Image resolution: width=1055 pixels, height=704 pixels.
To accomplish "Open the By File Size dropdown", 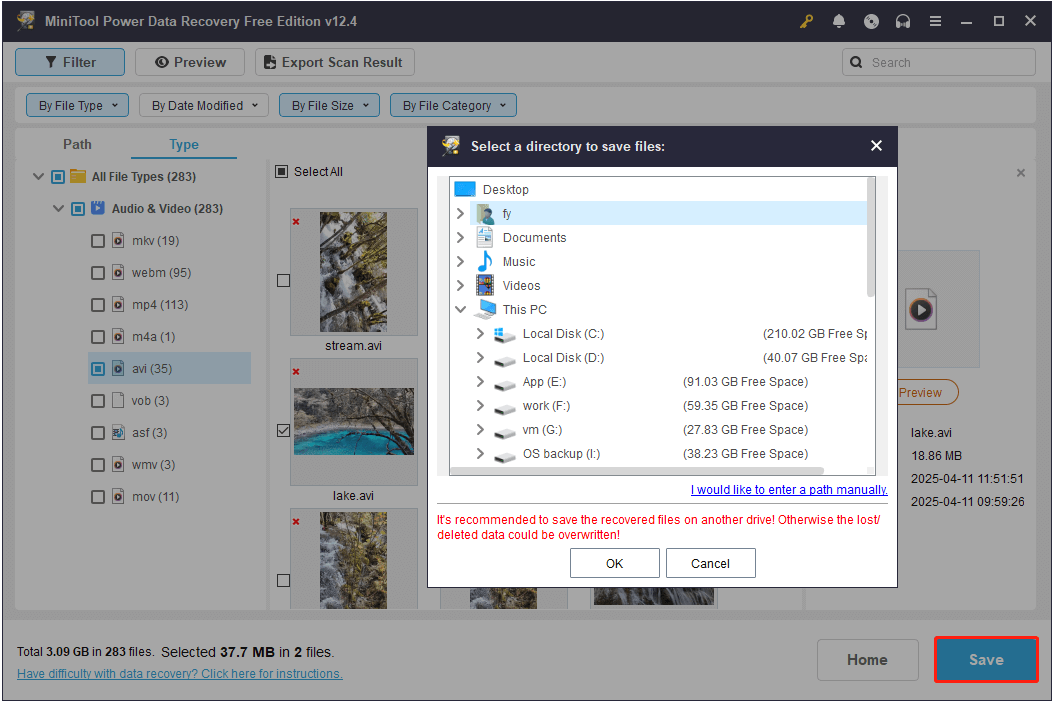I will (x=330, y=105).
